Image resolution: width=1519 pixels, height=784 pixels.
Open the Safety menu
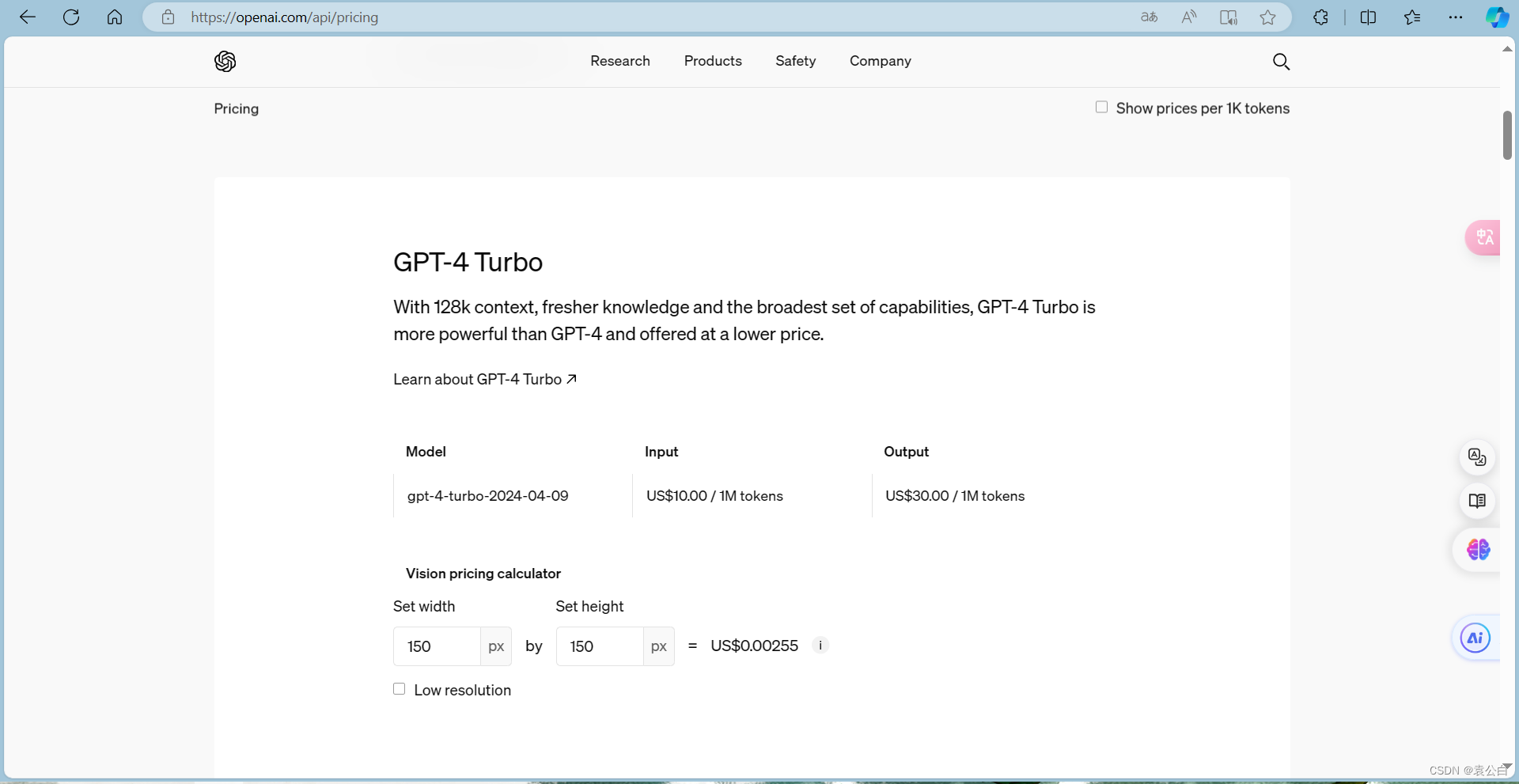795,61
